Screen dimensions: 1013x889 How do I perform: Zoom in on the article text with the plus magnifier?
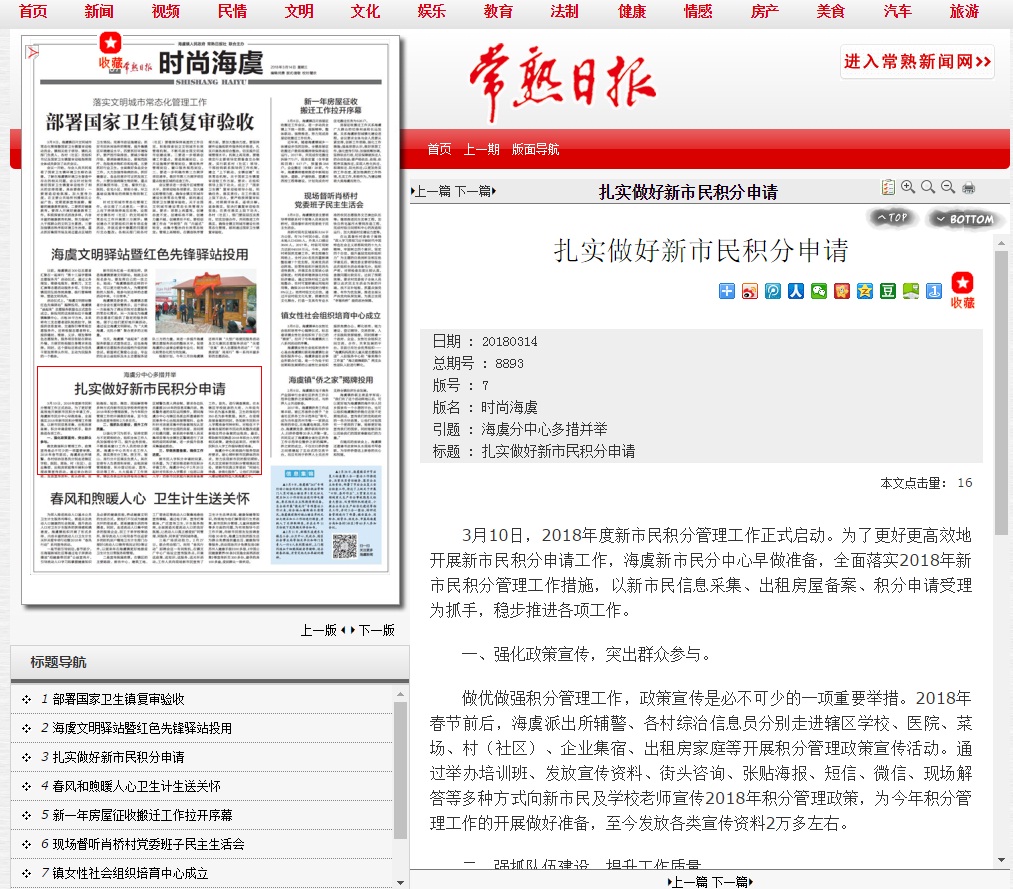click(908, 187)
